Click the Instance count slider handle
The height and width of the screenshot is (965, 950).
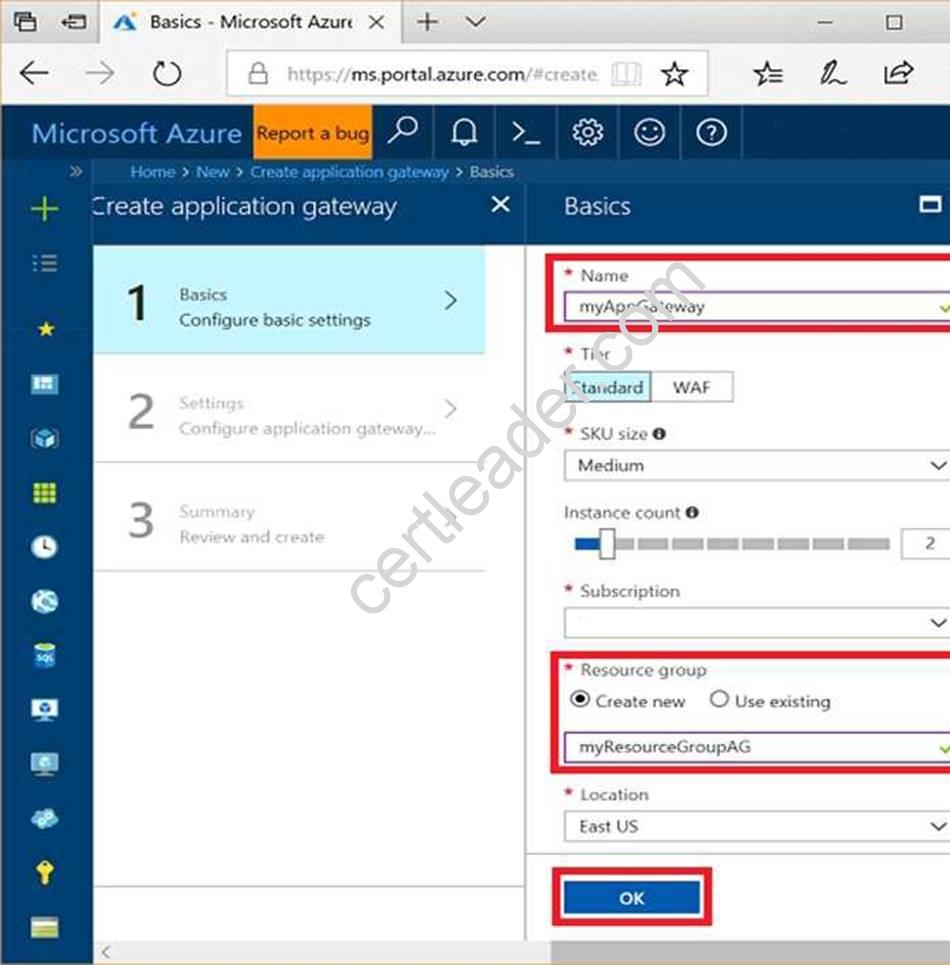coord(607,543)
